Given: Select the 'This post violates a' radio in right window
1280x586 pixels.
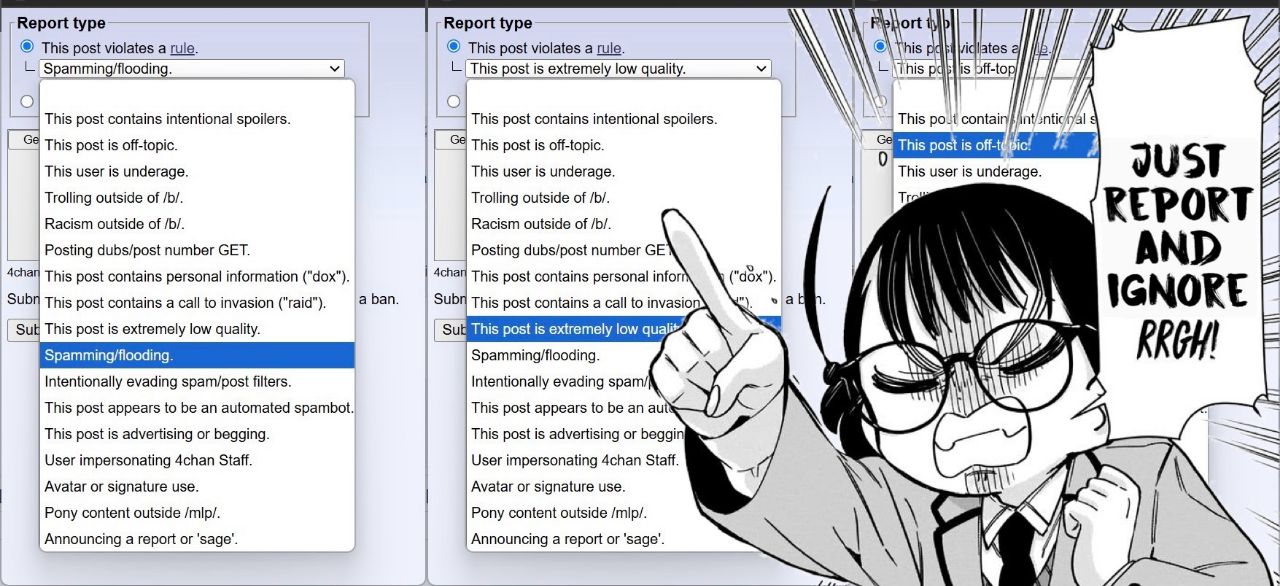Looking at the screenshot, I should 881,47.
